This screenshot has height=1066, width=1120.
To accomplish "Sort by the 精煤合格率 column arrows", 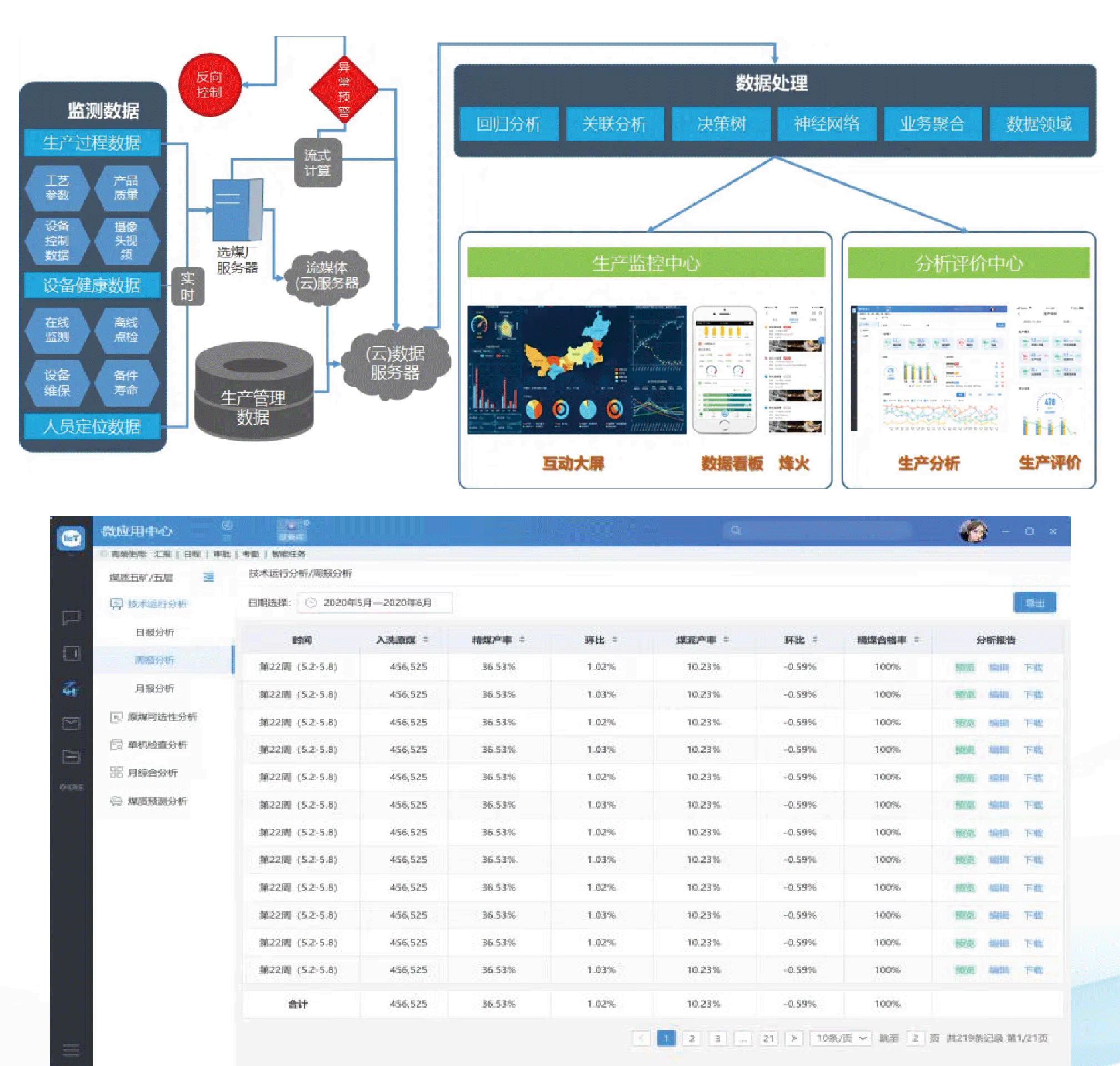I will click(x=916, y=640).
